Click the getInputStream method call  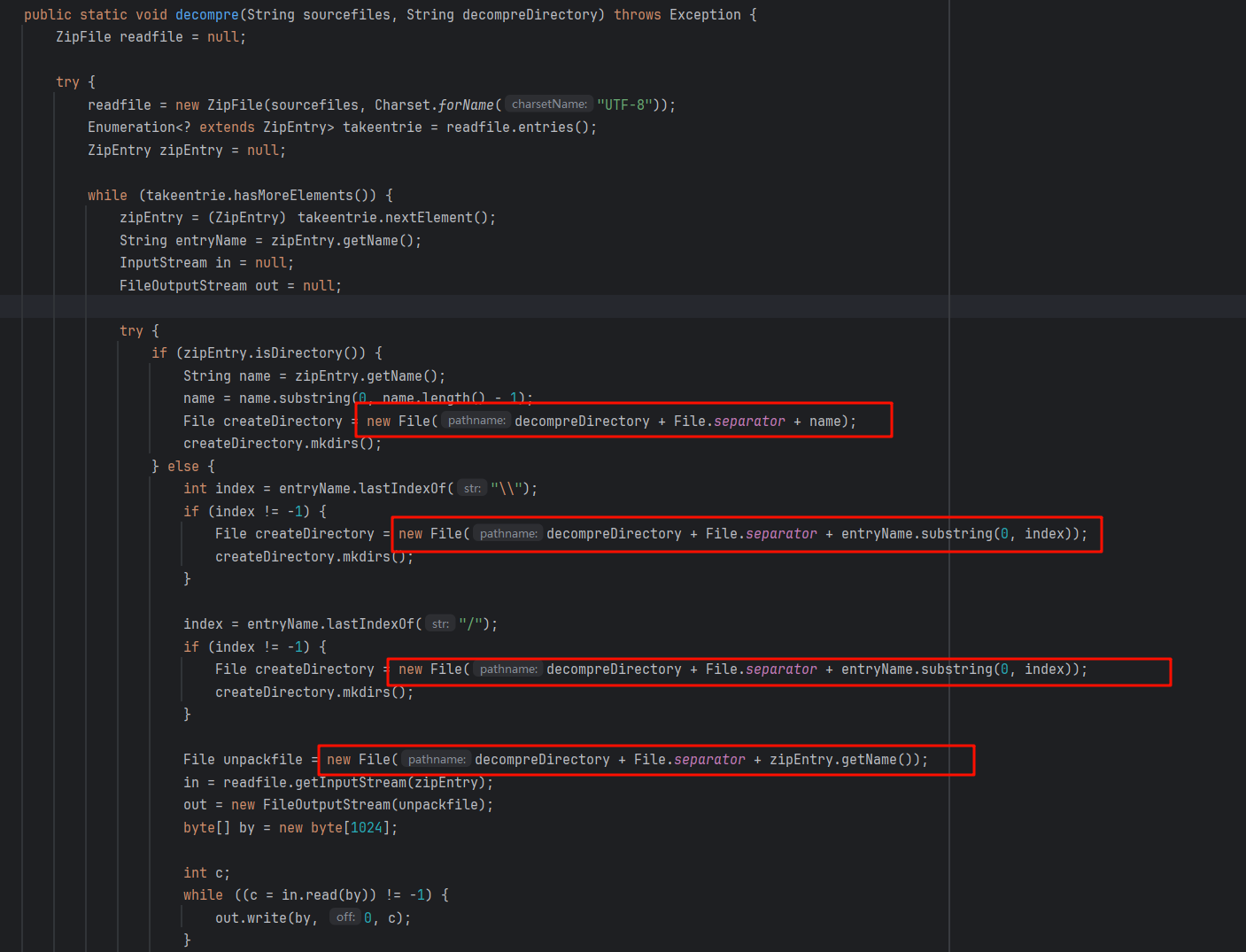click(350, 783)
